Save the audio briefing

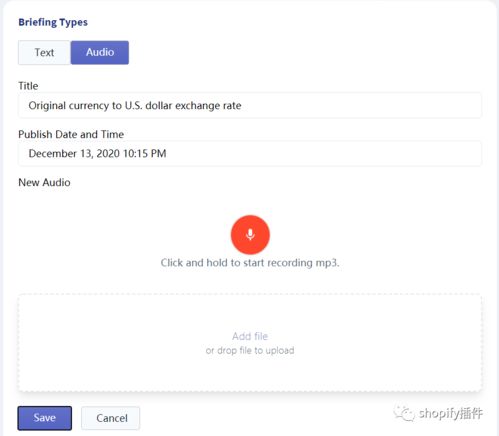point(45,418)
